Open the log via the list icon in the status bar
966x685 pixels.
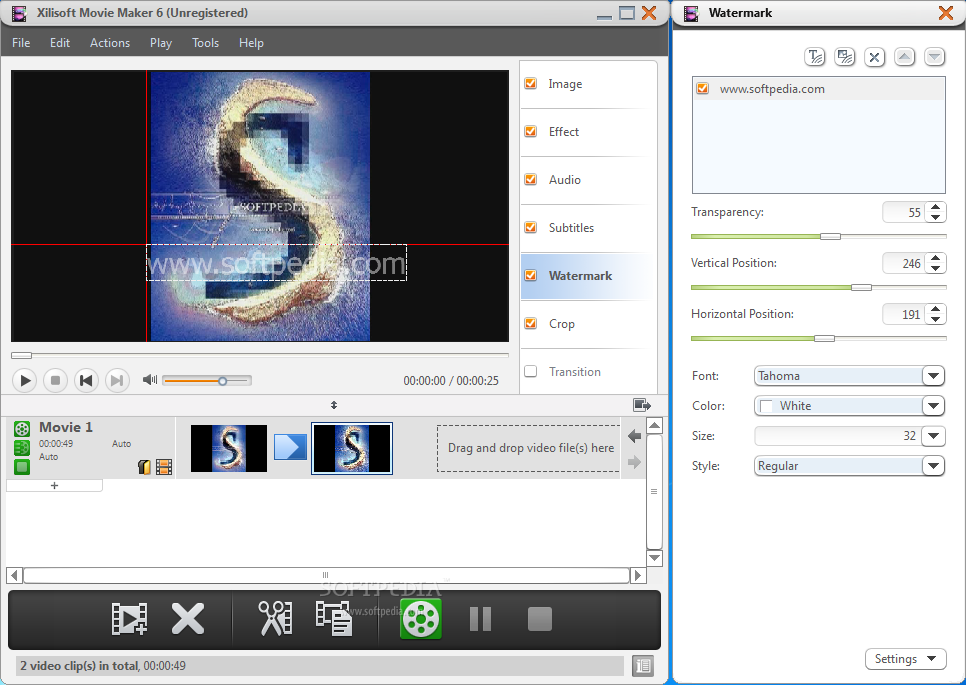coord(643,666)
